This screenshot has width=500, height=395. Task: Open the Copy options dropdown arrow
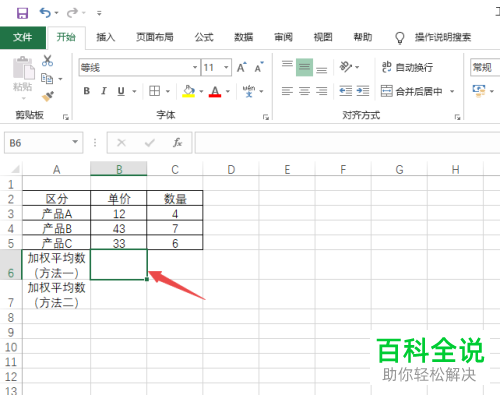coord(60,79)
